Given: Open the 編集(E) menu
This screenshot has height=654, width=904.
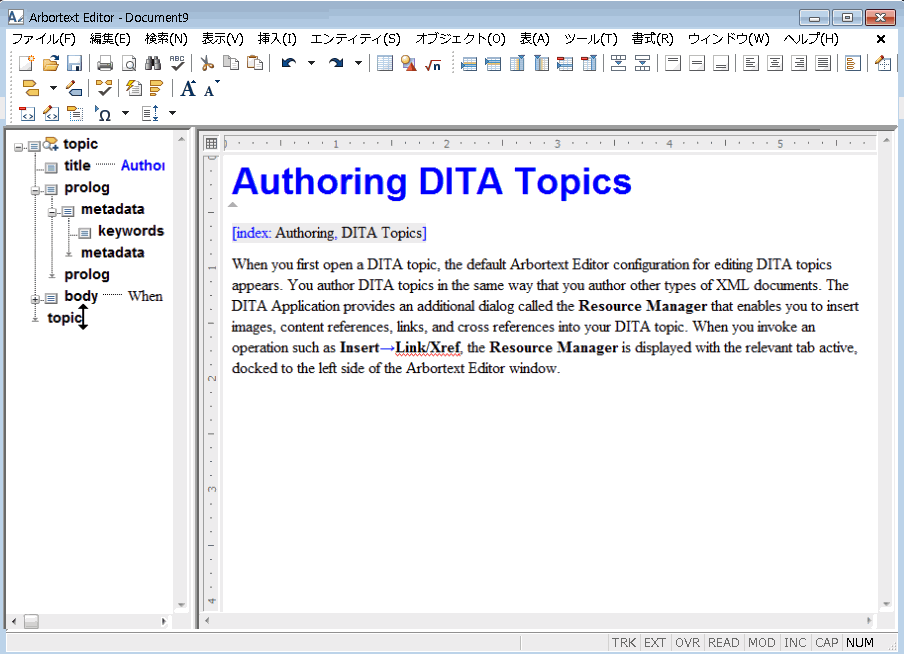Looking at the screenshot, I should [x=110, y=39].
